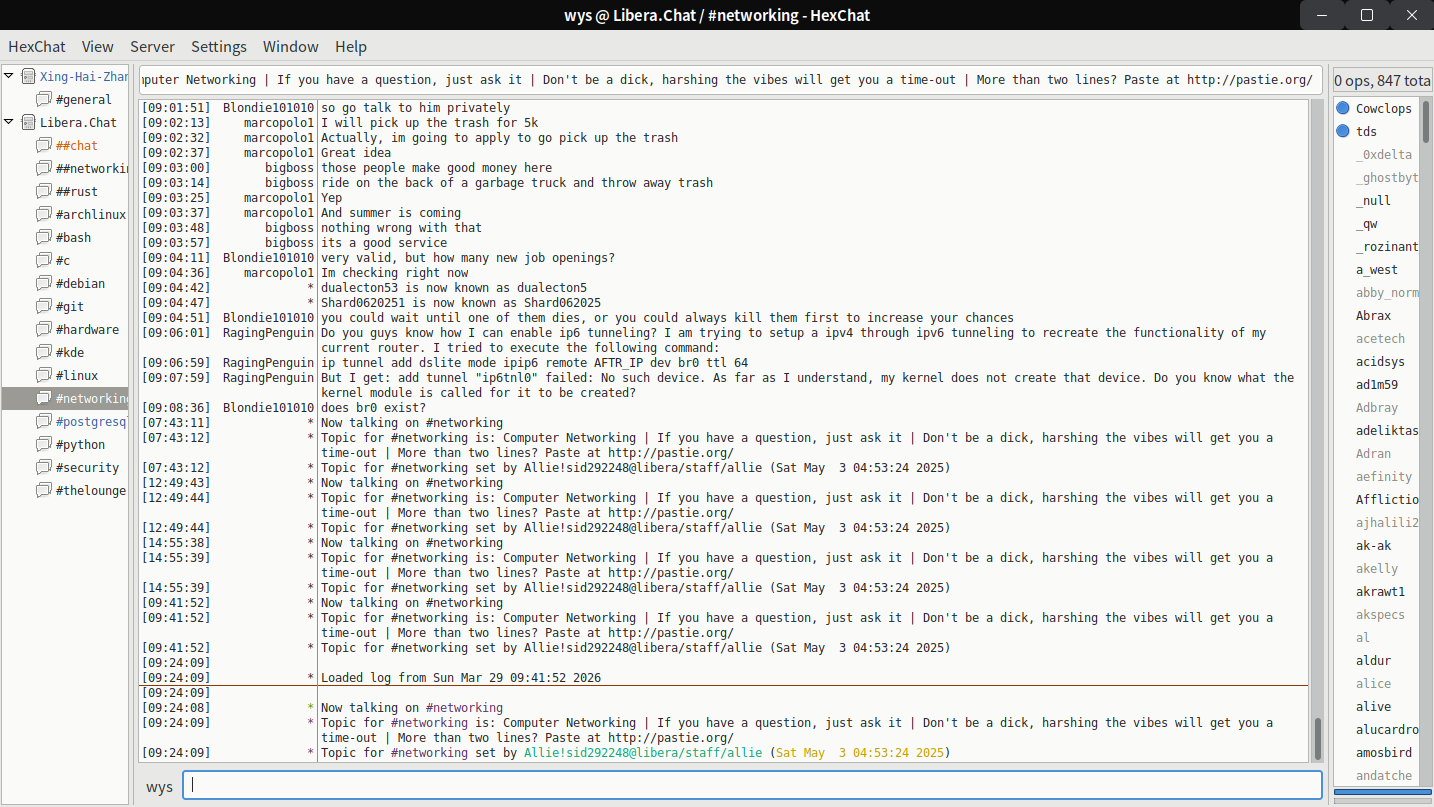Click nick RagingPenguin on the 09:06:01 message
Image resolution: width=1434 pixels, height=807 pixels.
point(268,333)
